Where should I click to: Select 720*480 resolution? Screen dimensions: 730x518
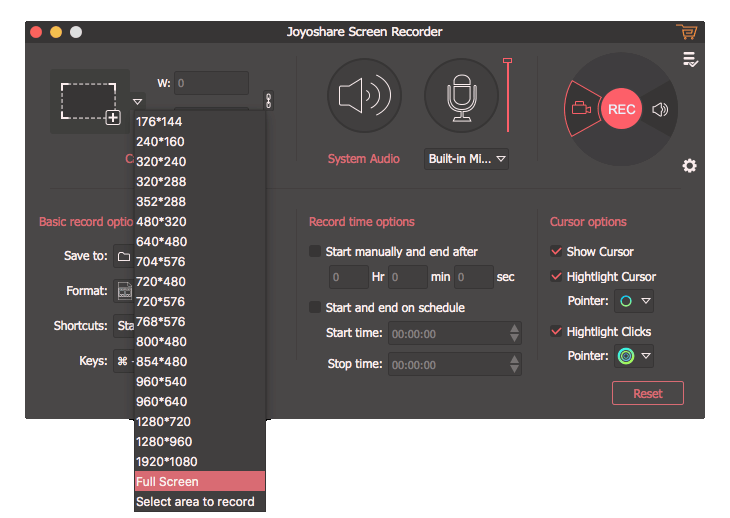point(200,282)
